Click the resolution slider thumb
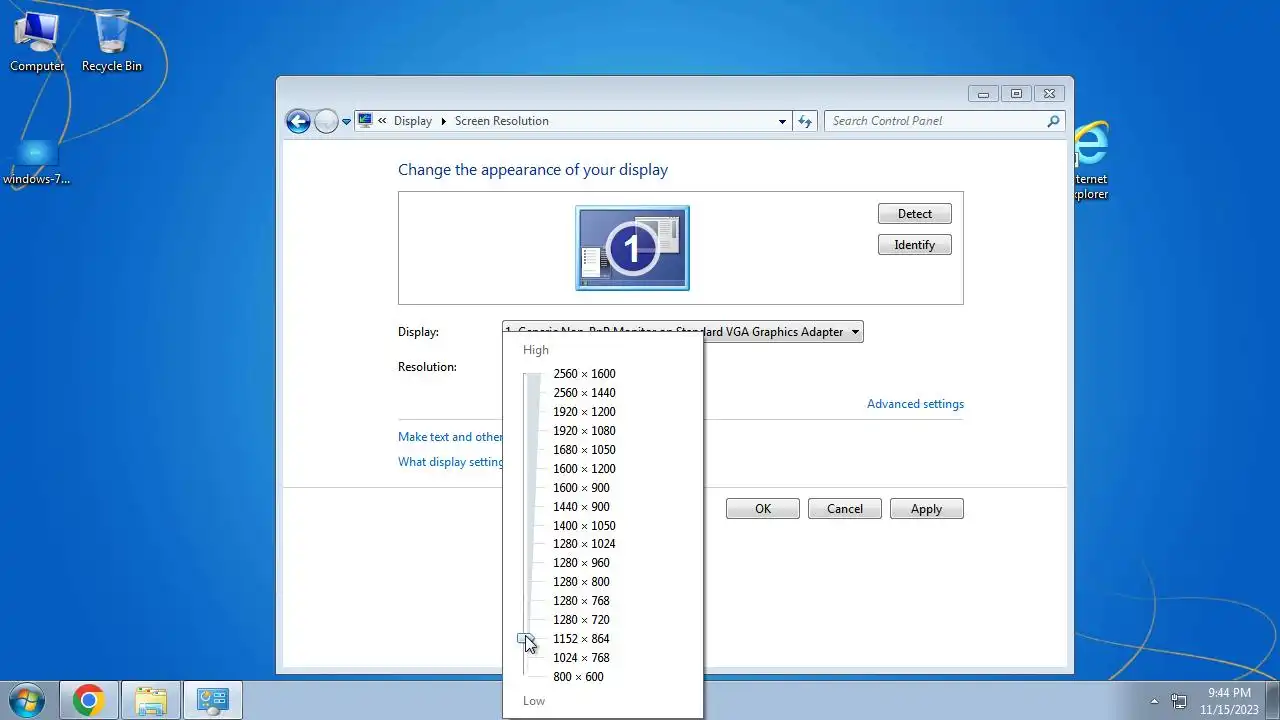 526,638
